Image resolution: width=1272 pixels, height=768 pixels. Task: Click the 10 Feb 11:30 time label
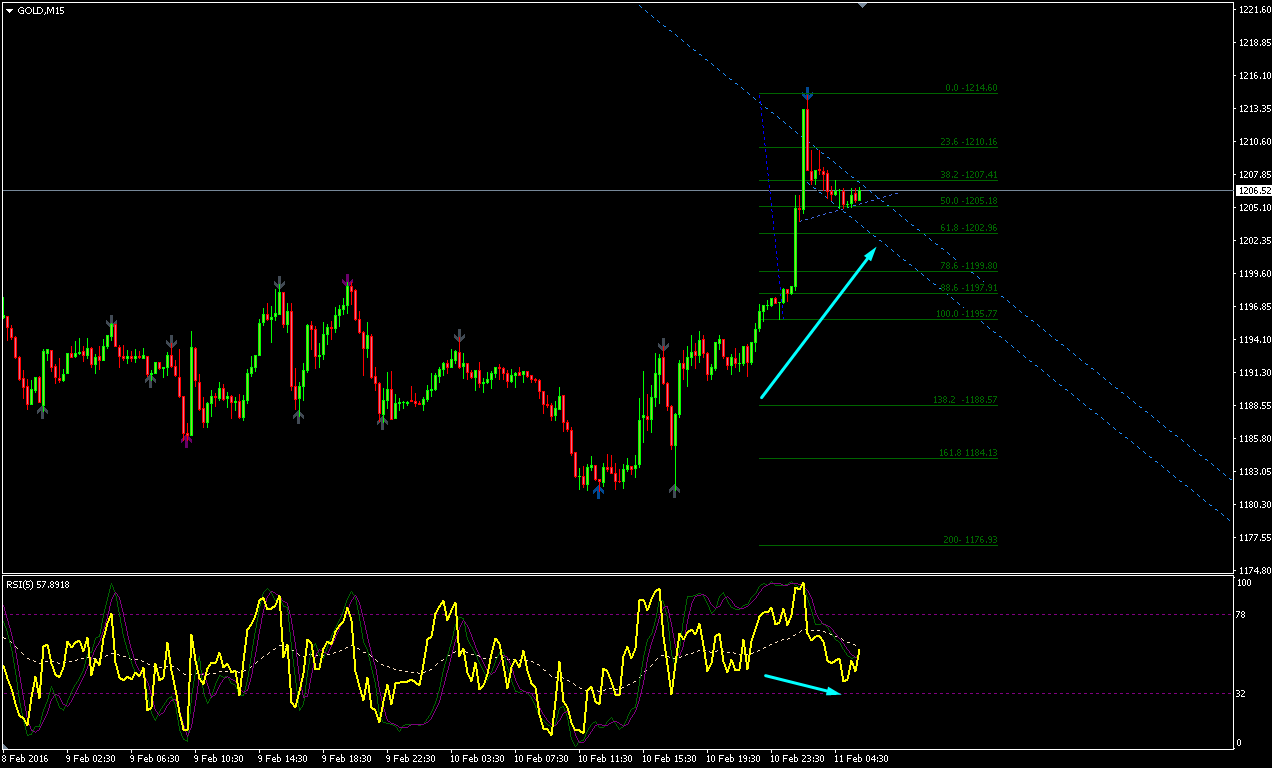point(605,758)
